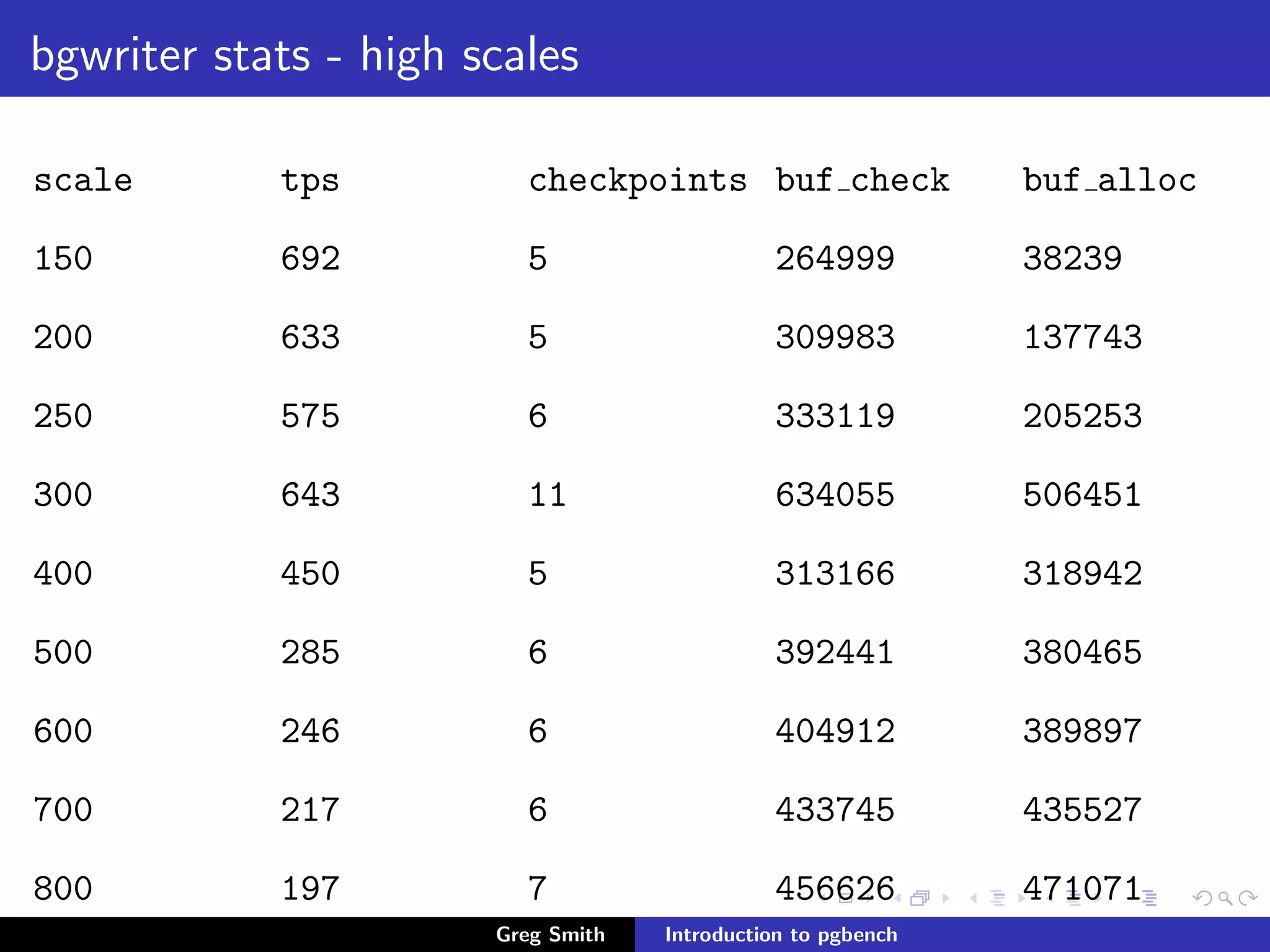Click tps value 575
1270x952 pixels.
310,416
